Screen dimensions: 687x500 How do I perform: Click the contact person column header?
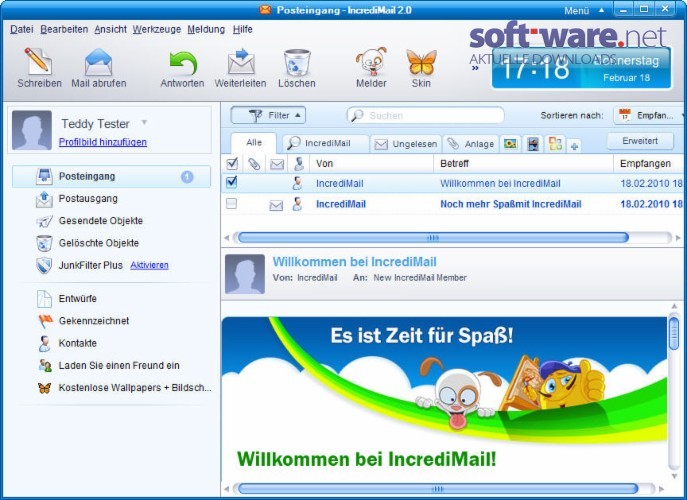pos(299,164)
